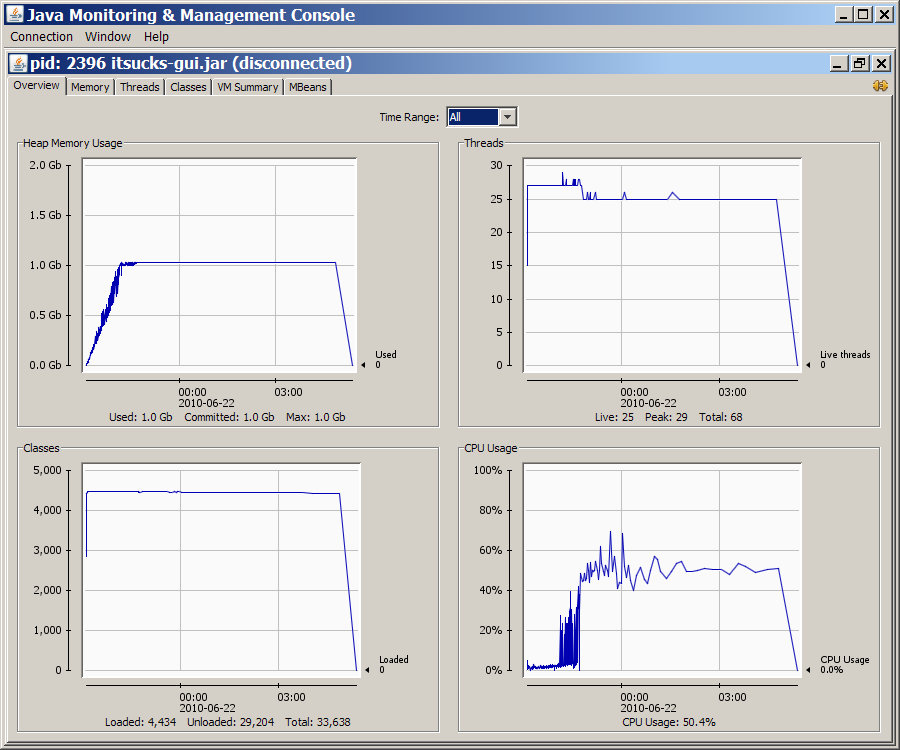Open the MBeans tab

tap(308, 87)
